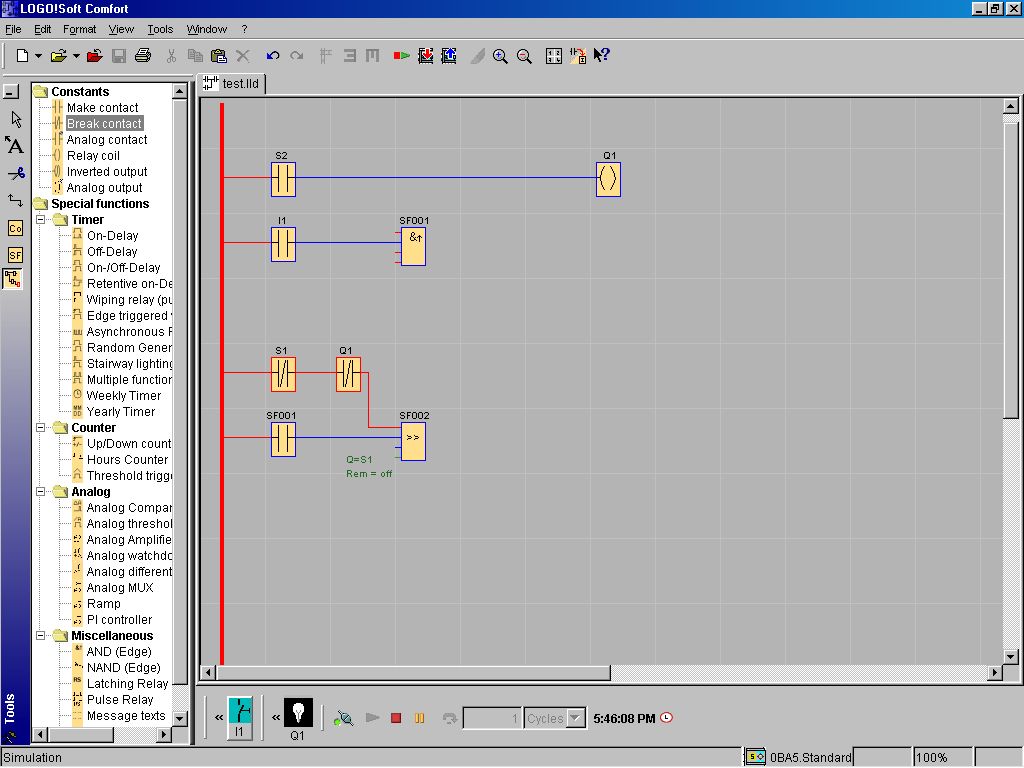Collapse the outputs simulation bar chevron
The height and width of the screenshot is (768, 1024).
coord(276,718)
